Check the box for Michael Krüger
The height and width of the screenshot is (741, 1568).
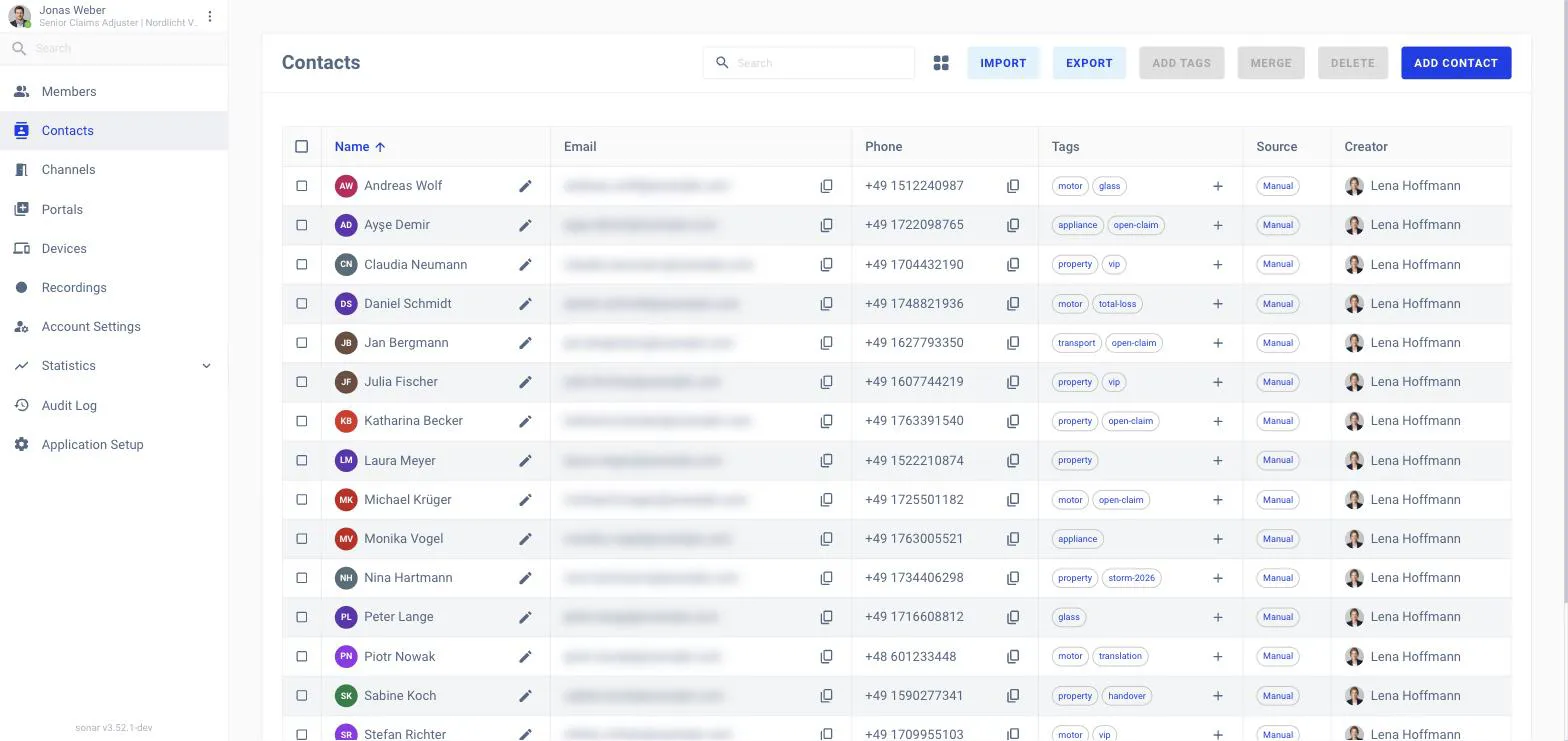[302, 500]
